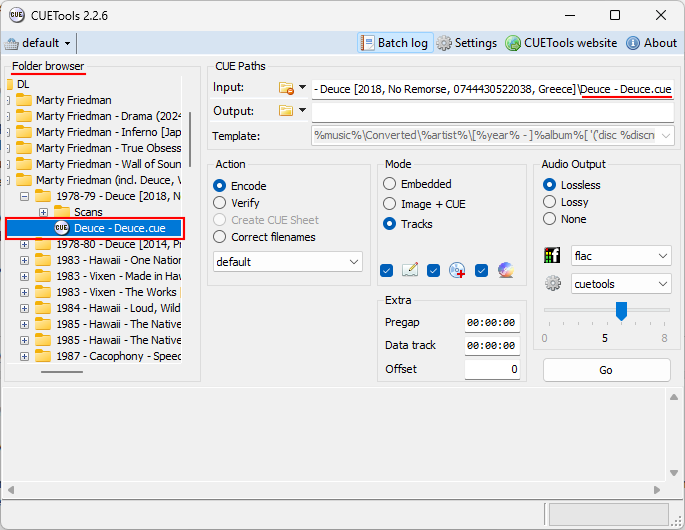Click the folder browser vertical scrollbar
The height and width of the screenshot is (530, 685).
(x=190, y=139)
